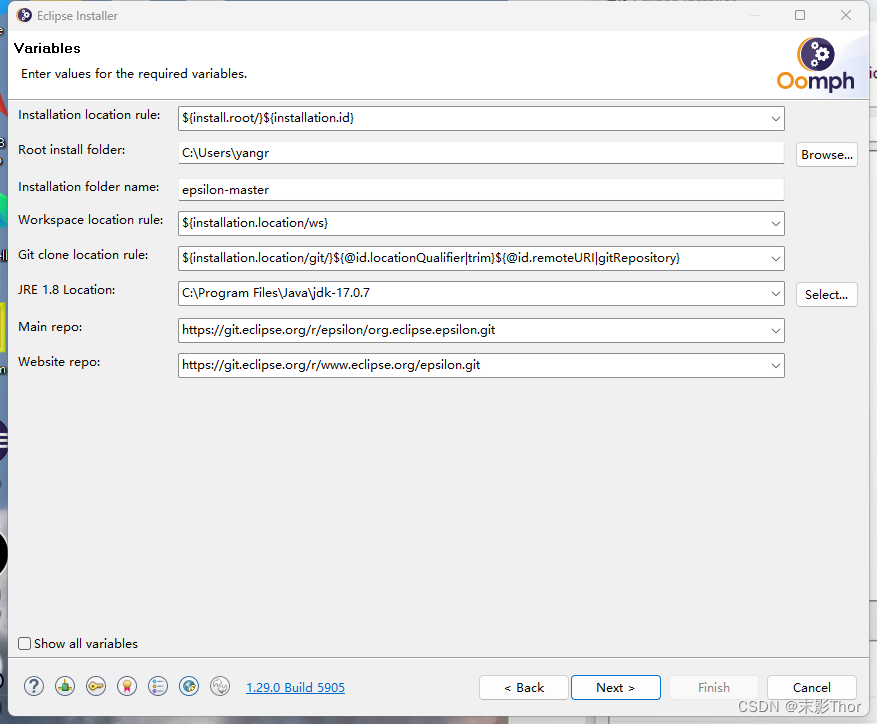The image size is (877, 724).
Task: Expand the Workspace location rule dropdown
Action: point(775,224)
